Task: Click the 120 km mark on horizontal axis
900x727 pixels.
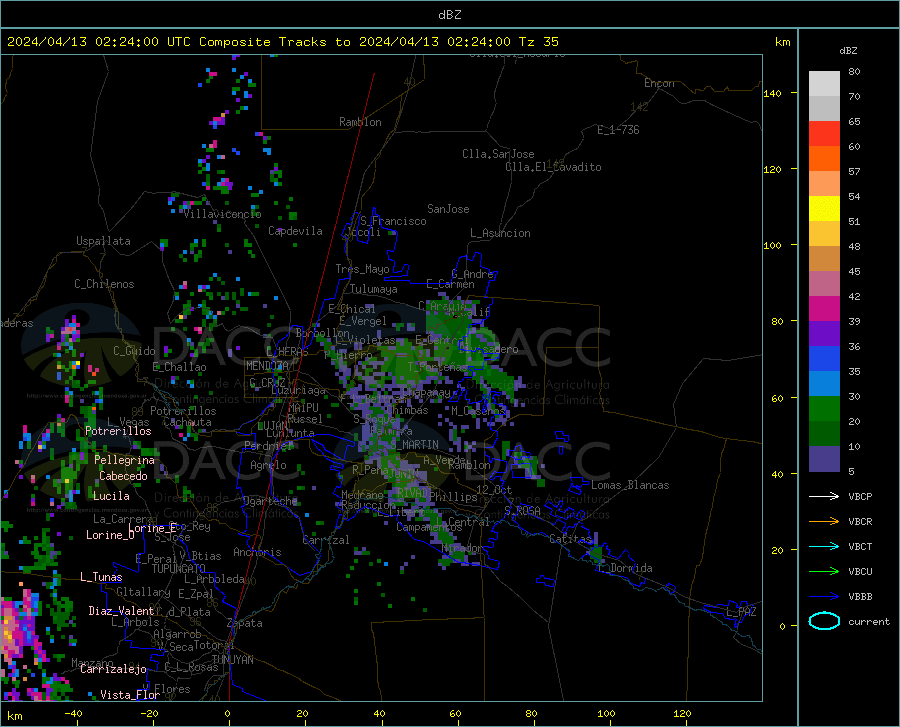Action: [682, 714]
